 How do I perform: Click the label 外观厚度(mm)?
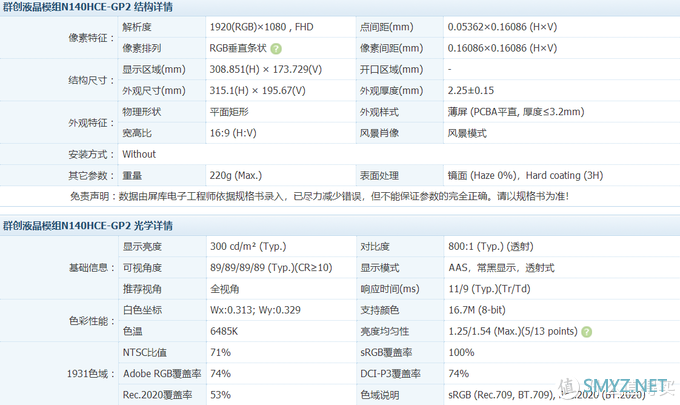(392, 91)
